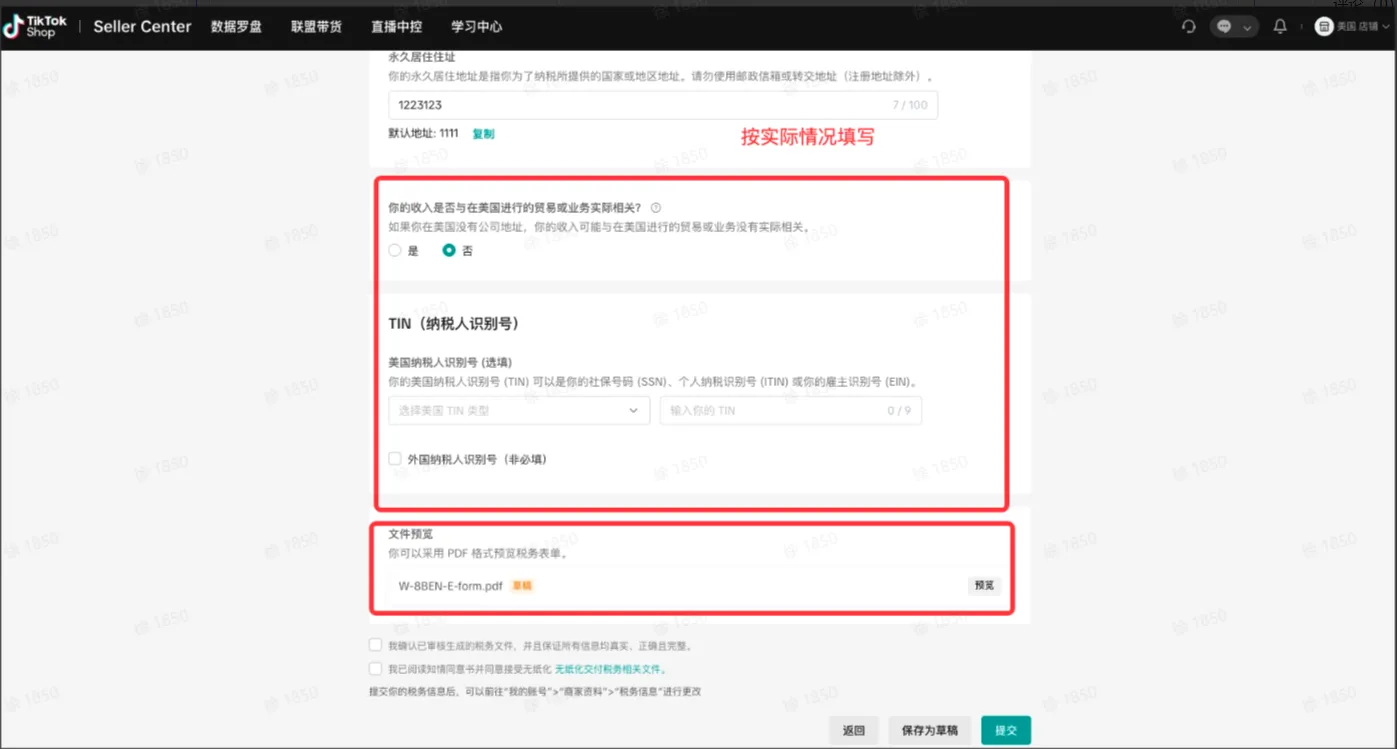
Task: Check the 外国纳税人识别号 (非必填) checkbox
Action: pos(395,459)
